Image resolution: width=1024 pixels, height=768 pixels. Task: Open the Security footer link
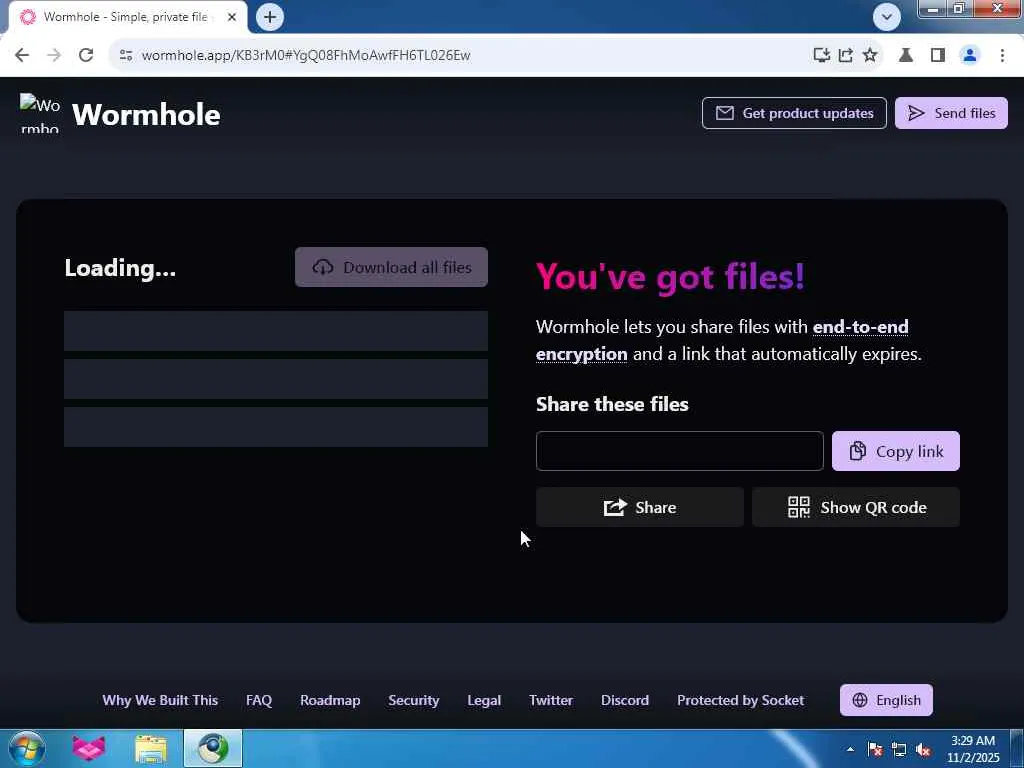413,700
